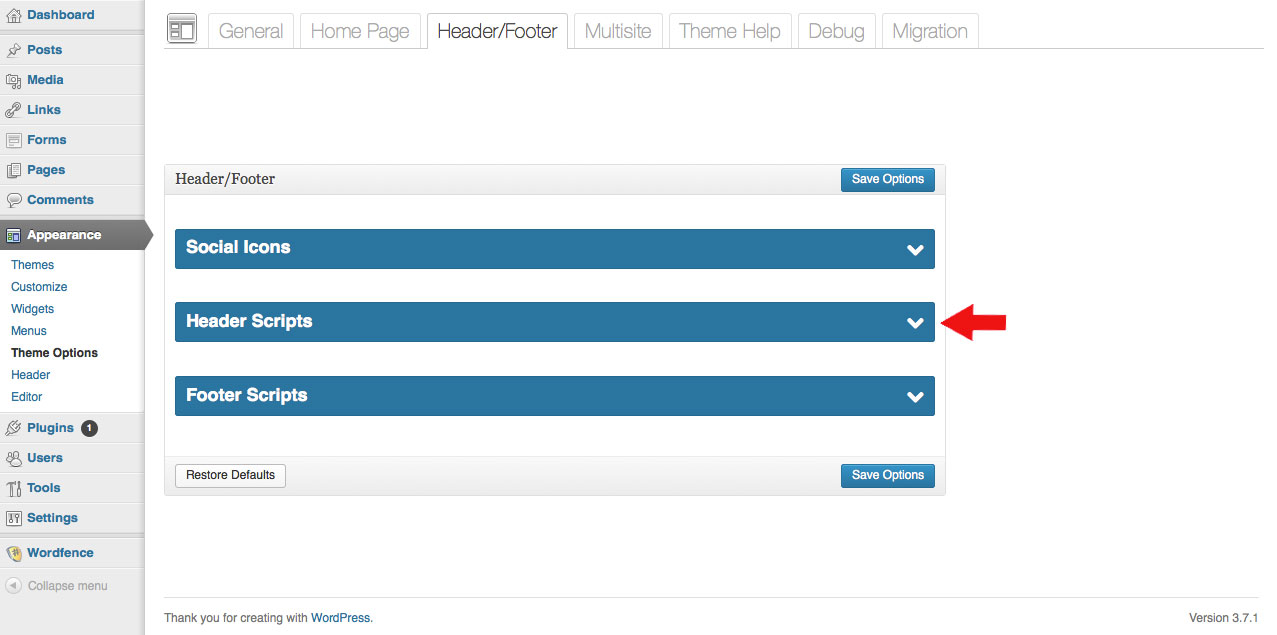Expand the Header Scripts chevron

(914, 323)
